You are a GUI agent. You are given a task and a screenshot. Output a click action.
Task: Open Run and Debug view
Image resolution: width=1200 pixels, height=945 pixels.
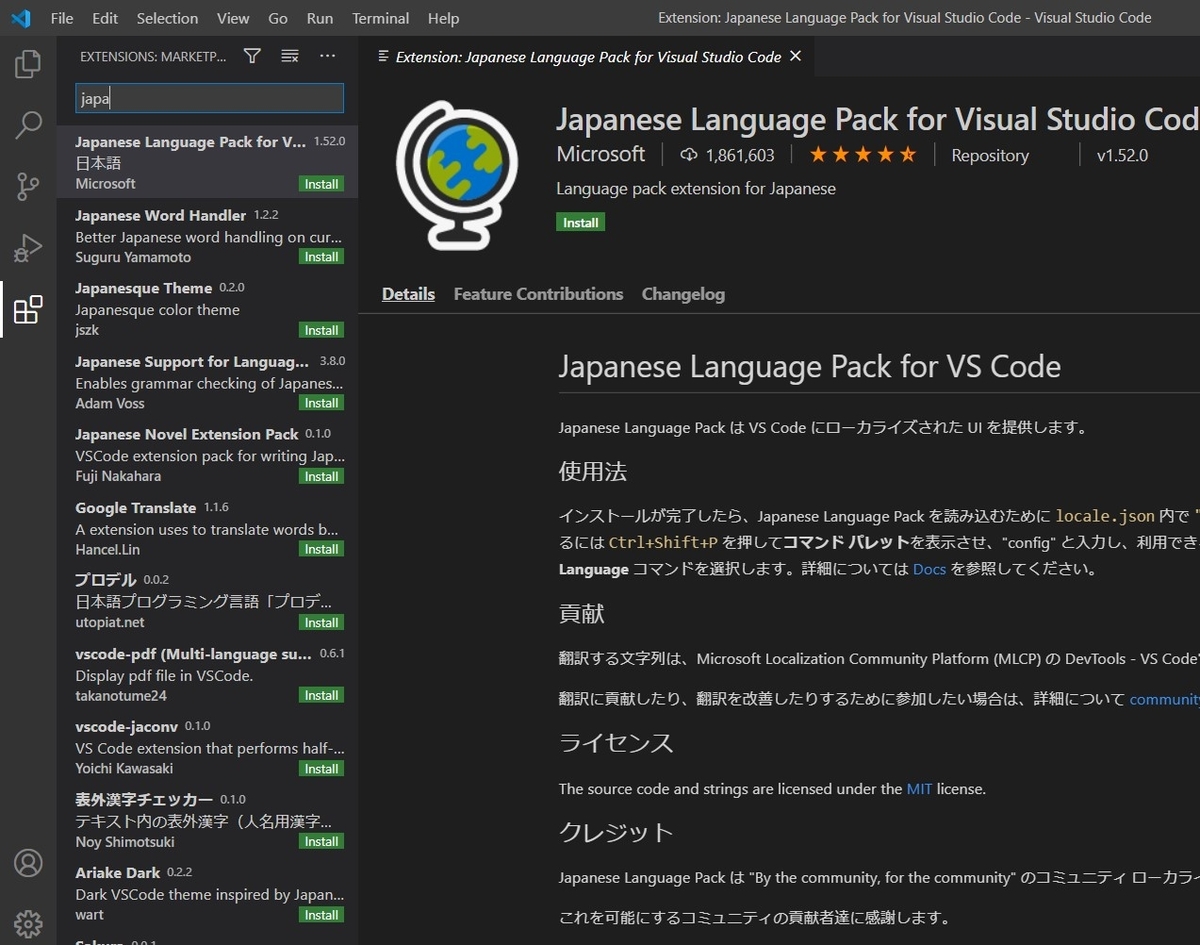tap(28, 247)
